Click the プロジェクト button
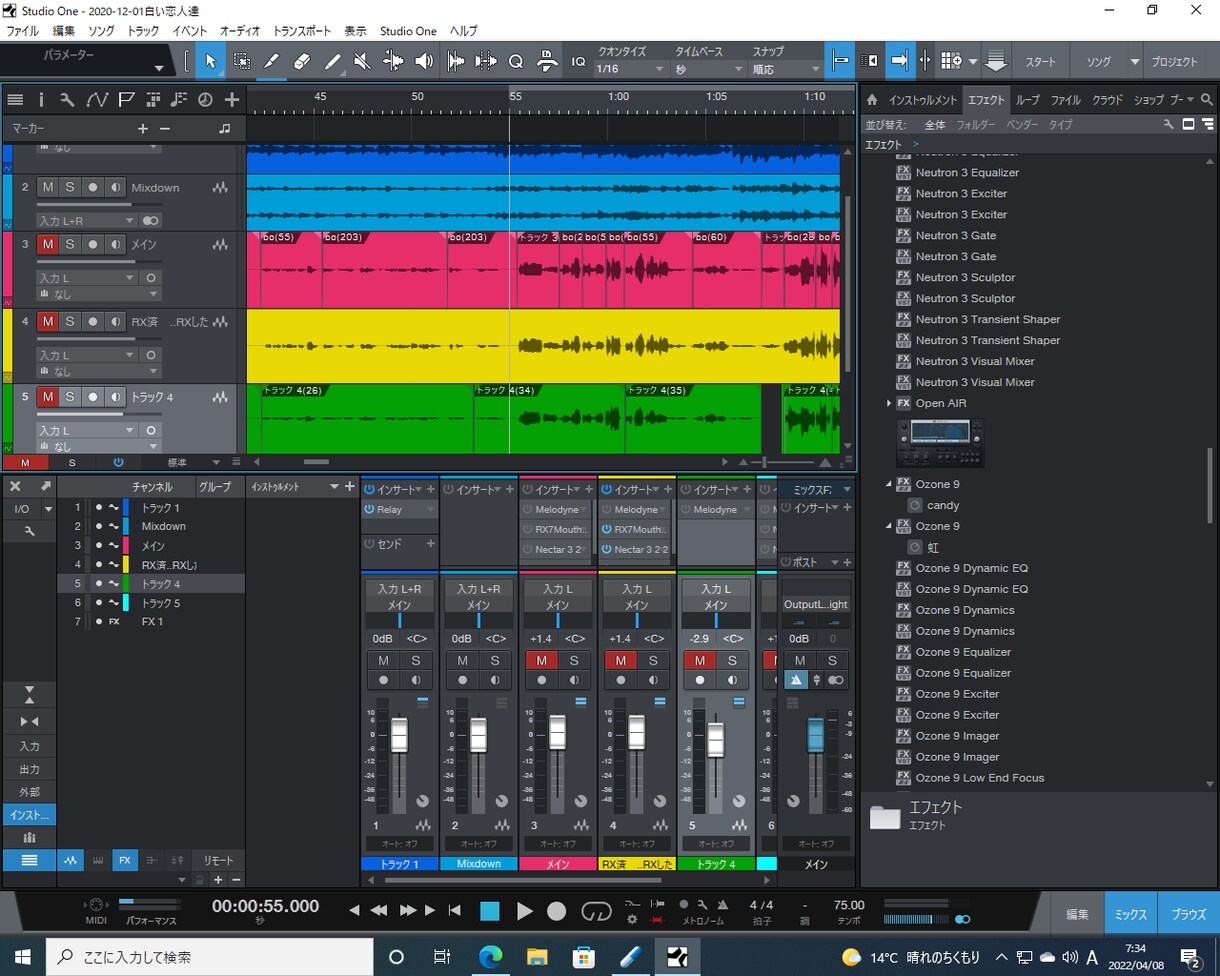Image resolution: width=1220 pixels, height=976 pixels. click(1174, 62)
